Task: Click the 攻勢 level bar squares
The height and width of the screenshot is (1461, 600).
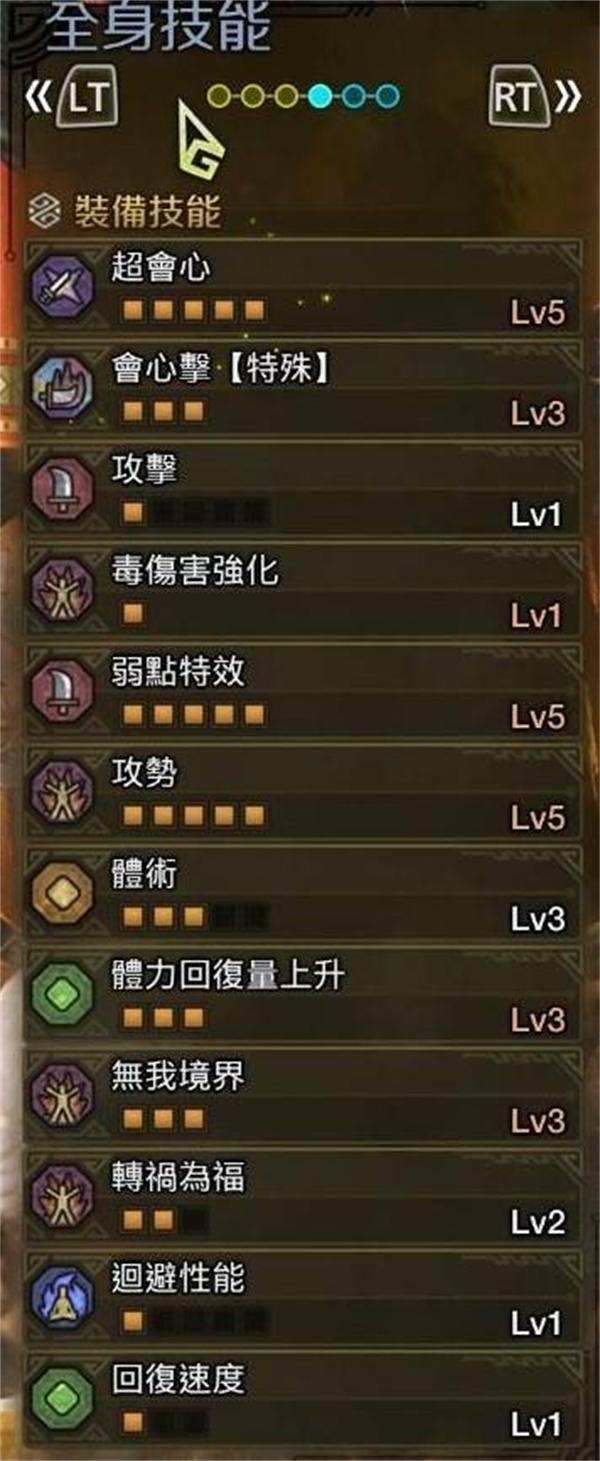Action: [x=194, y=818]
